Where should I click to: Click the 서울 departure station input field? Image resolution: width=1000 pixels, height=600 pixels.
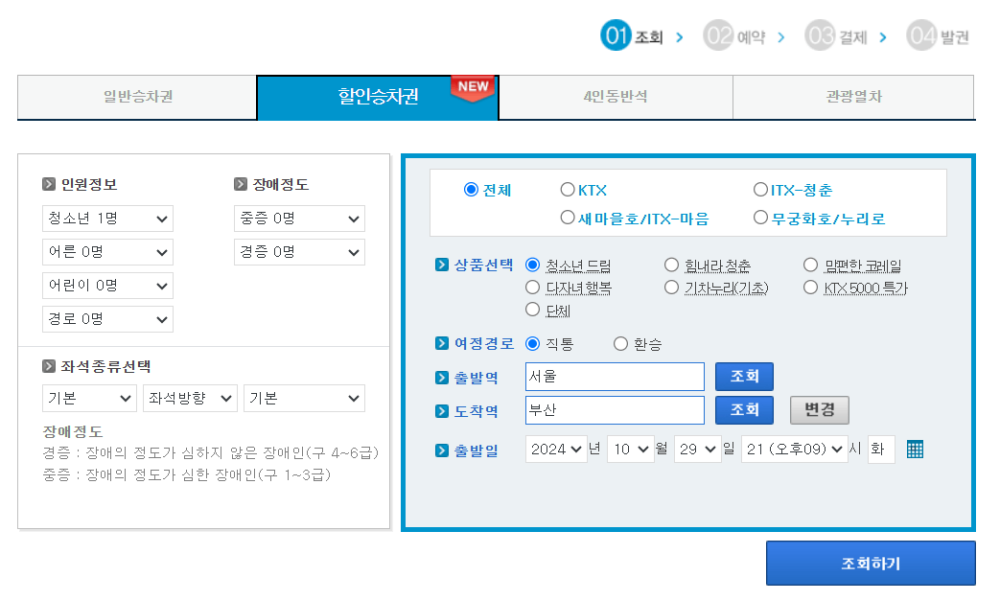point(614,376)
